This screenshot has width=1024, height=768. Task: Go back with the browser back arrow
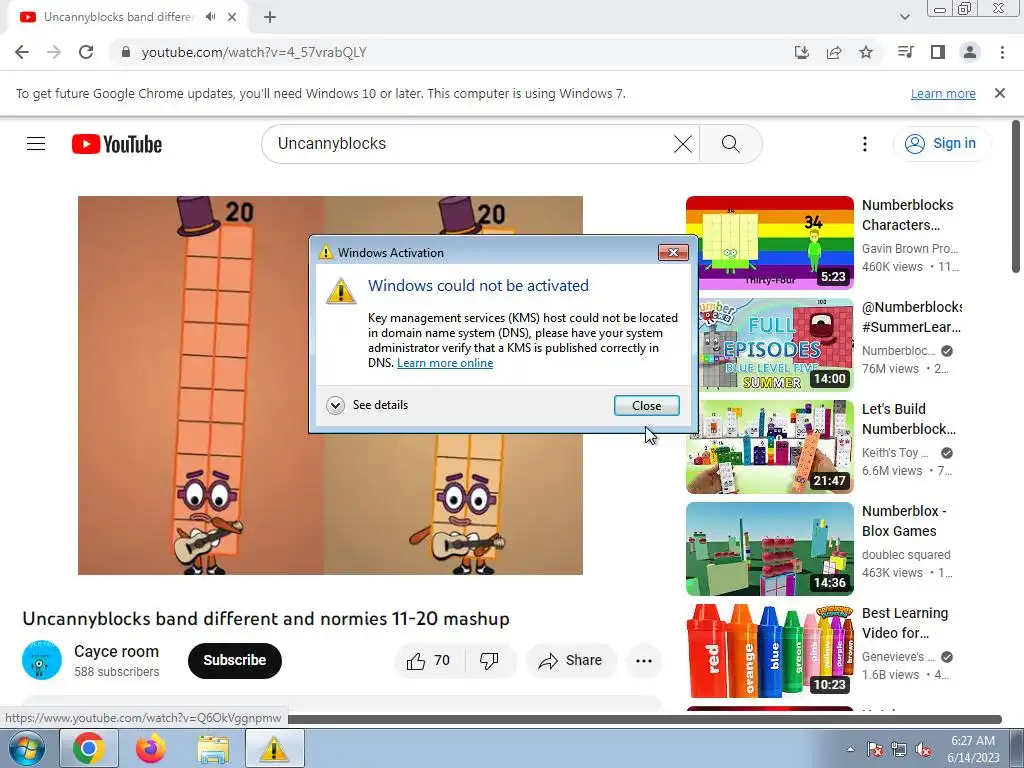tap(22, 52)
